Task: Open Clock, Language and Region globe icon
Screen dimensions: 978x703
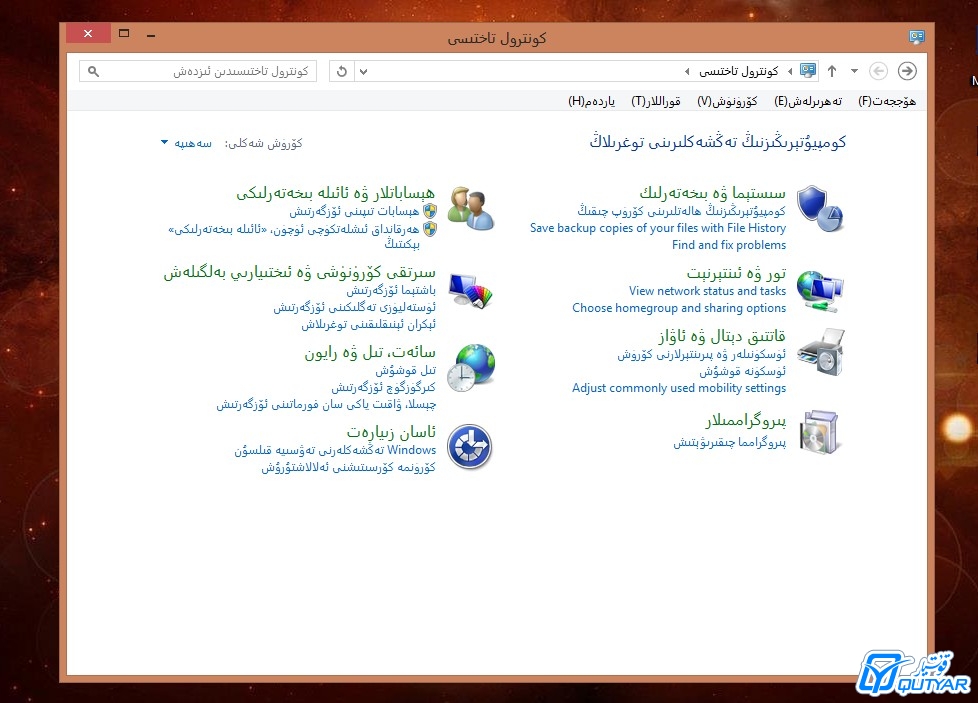Action: click(x=471, y=368)
